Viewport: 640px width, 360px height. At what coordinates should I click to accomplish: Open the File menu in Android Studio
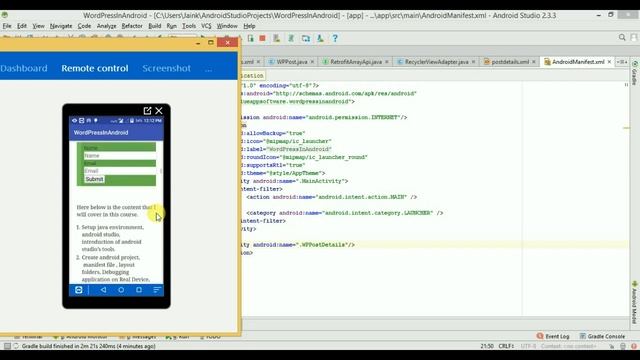(x=7, y=26)
